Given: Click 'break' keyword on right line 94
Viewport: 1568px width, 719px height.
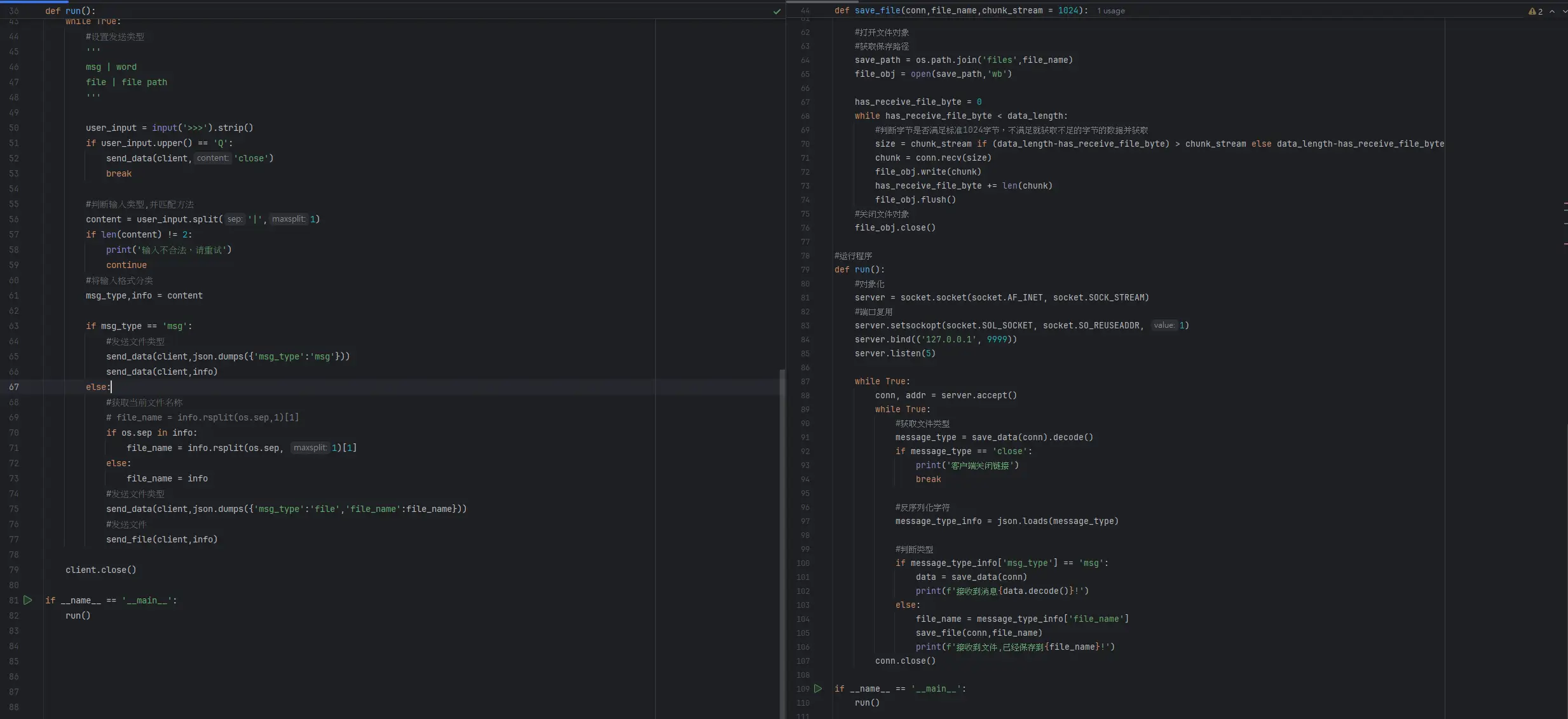Looking at the screenshot, I should 928,479.
